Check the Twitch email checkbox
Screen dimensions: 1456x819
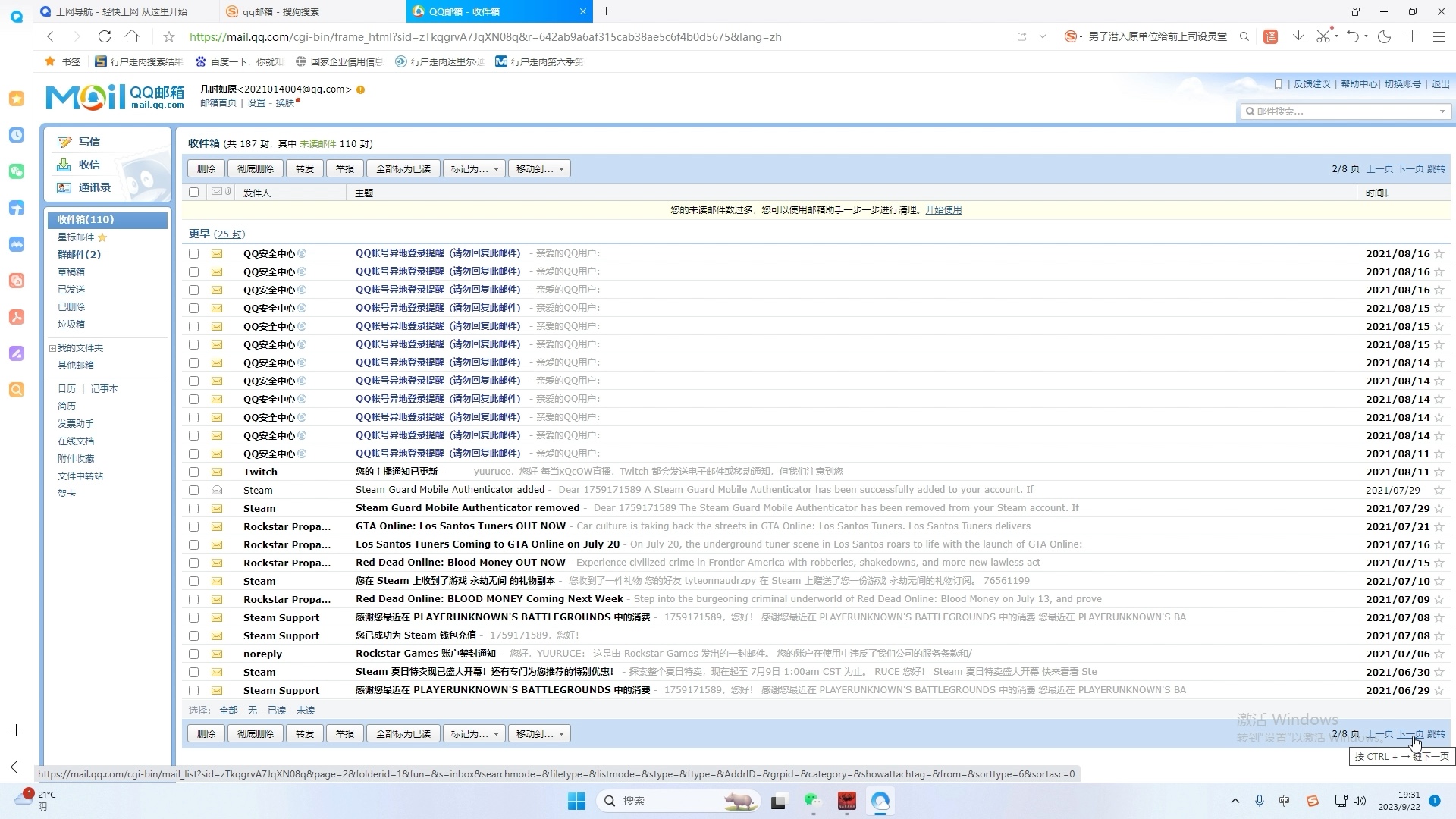click(x=194, y=472)
